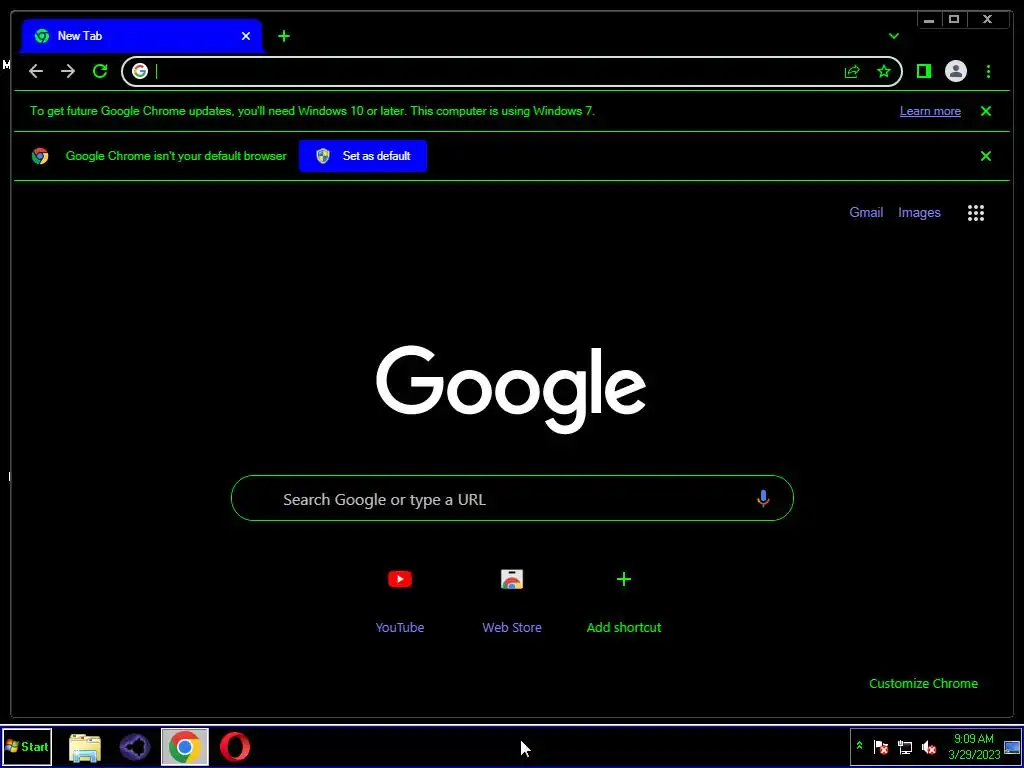Click the Show desktop tray icon

[1012, 746]
